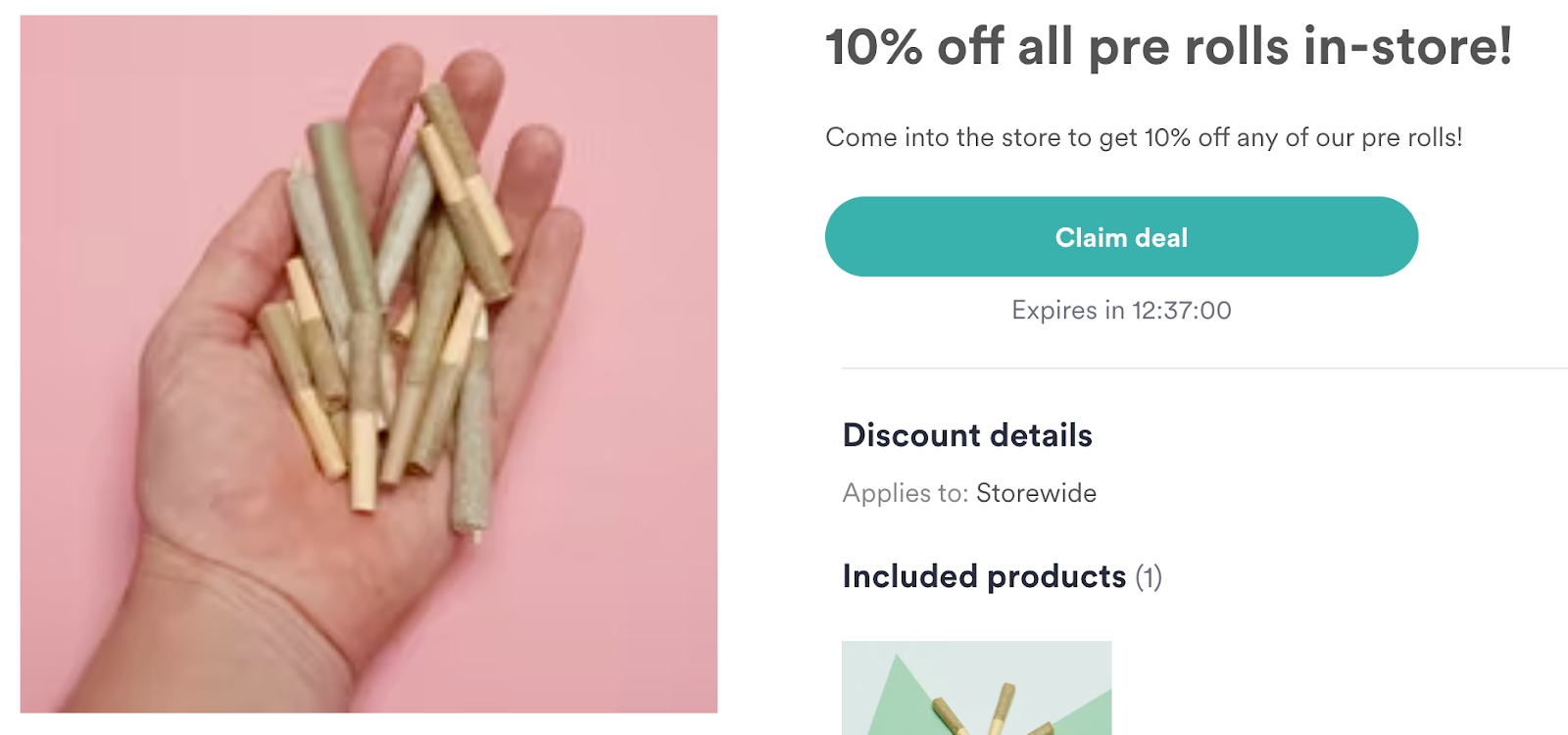Select the Discount details heading
The image size is (1568, 735).
tap(967, 435)
